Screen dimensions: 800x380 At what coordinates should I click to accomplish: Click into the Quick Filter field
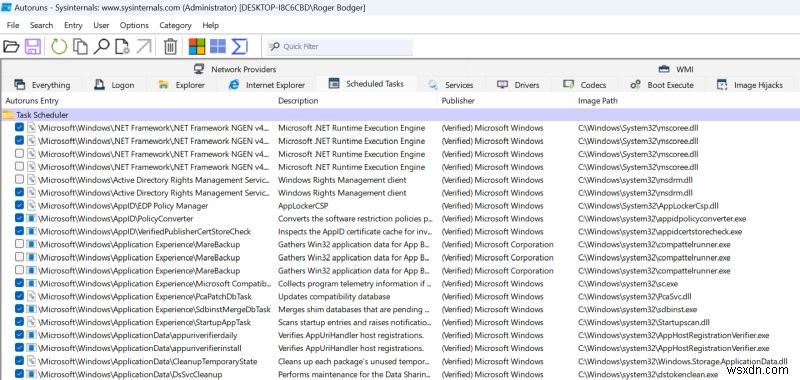click(339, 46)
